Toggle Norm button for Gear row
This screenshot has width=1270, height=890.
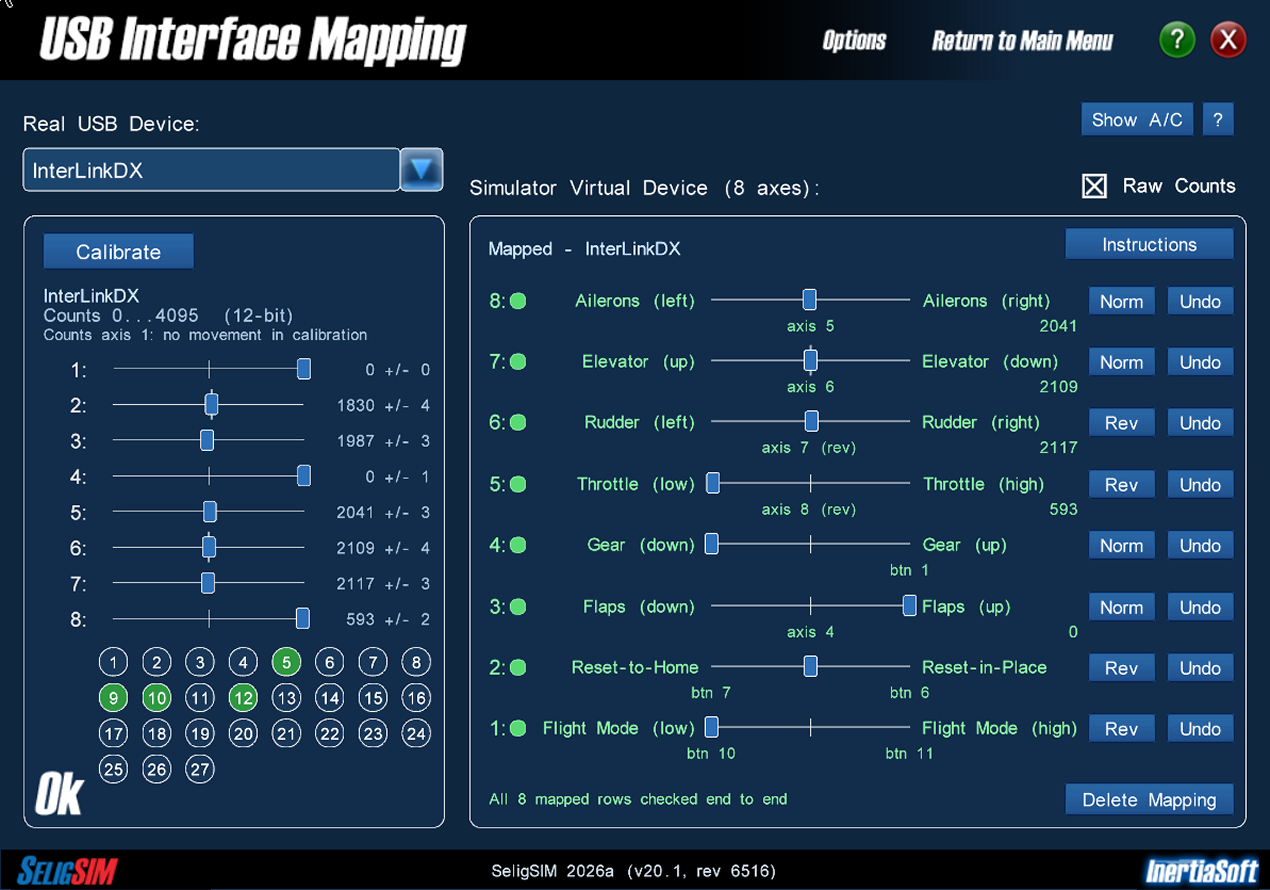click(x=1122, y=546)
